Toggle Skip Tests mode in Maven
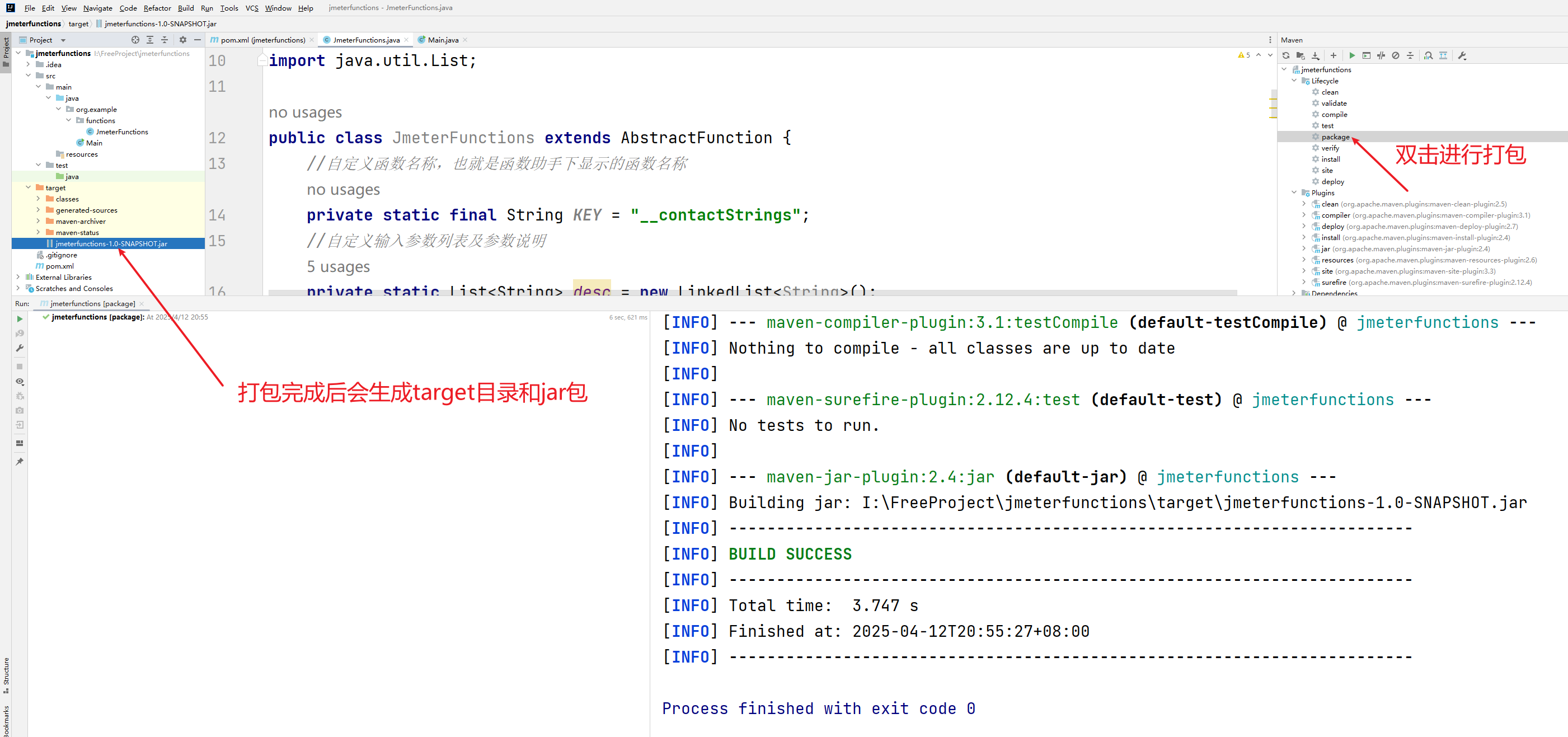Viewport: 1568px width, 737px height. point(1396,55)
